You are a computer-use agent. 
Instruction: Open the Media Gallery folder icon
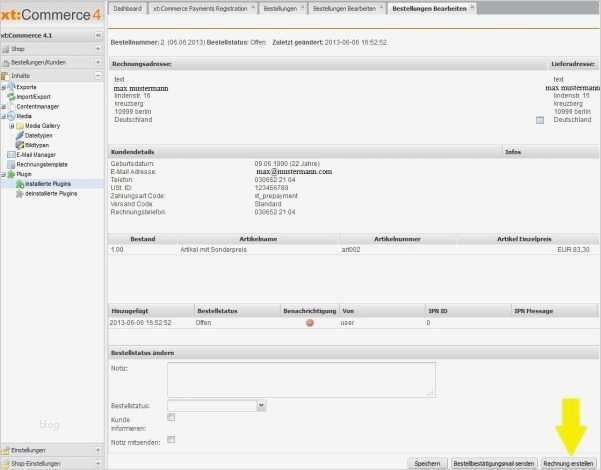(x=20, y=126)
